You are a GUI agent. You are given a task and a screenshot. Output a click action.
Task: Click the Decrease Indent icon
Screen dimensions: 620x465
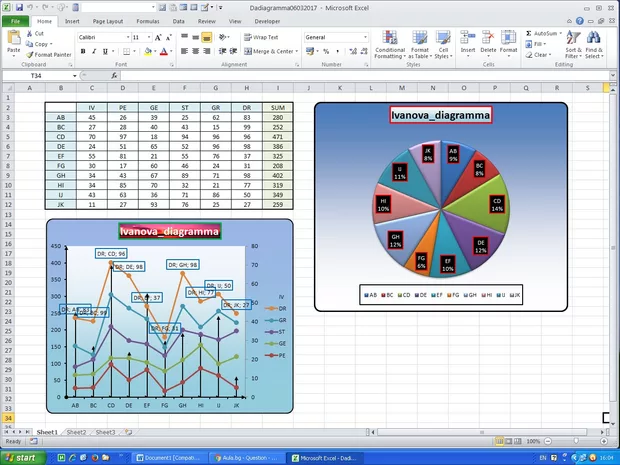pos(223,51)
